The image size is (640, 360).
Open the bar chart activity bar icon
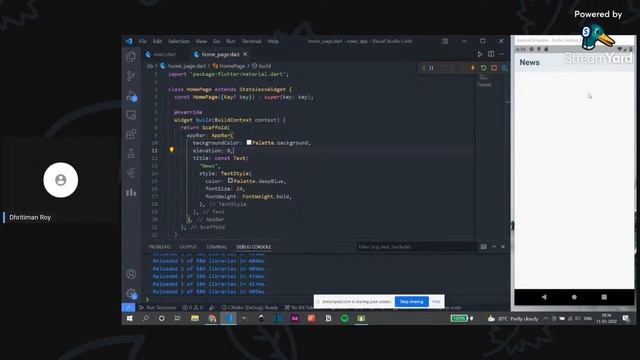coord(131,192)
